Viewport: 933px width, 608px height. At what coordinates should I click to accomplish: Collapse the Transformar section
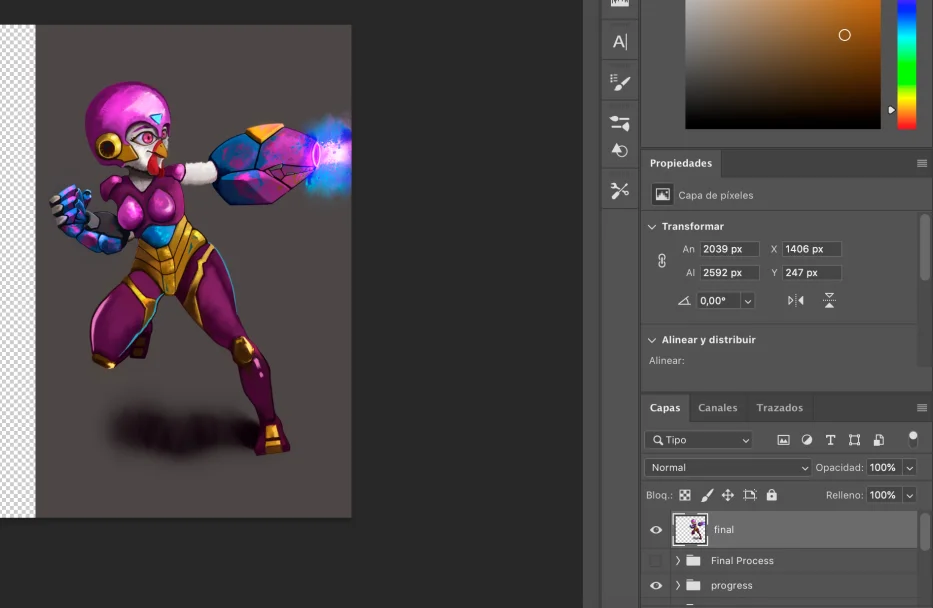[652, 227]
